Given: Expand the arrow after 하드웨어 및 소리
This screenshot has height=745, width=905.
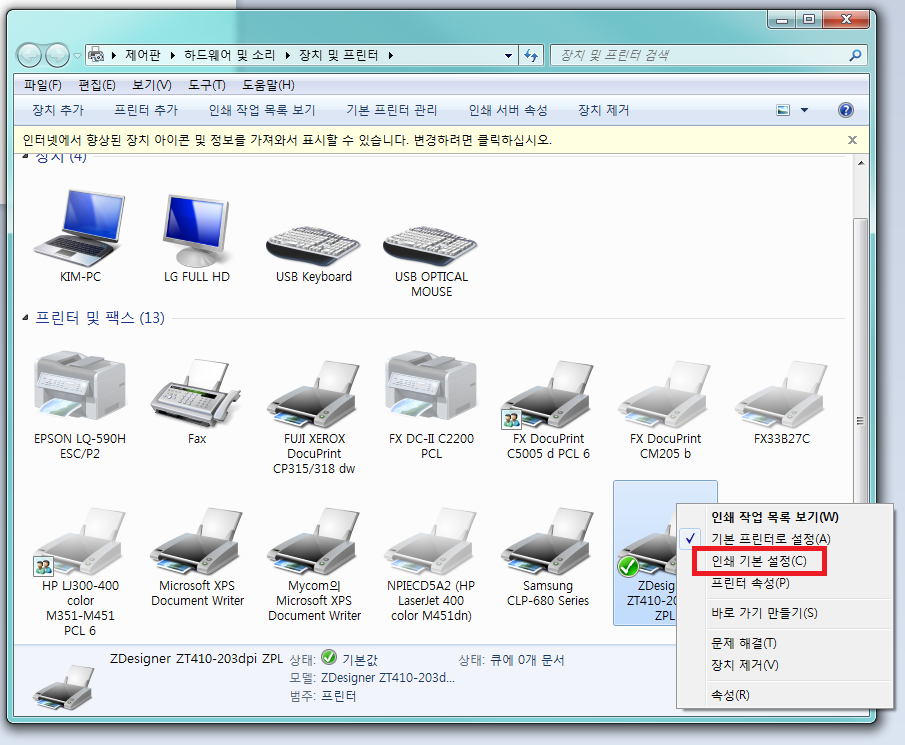Looking at the screenshot, I should [287, 55].
